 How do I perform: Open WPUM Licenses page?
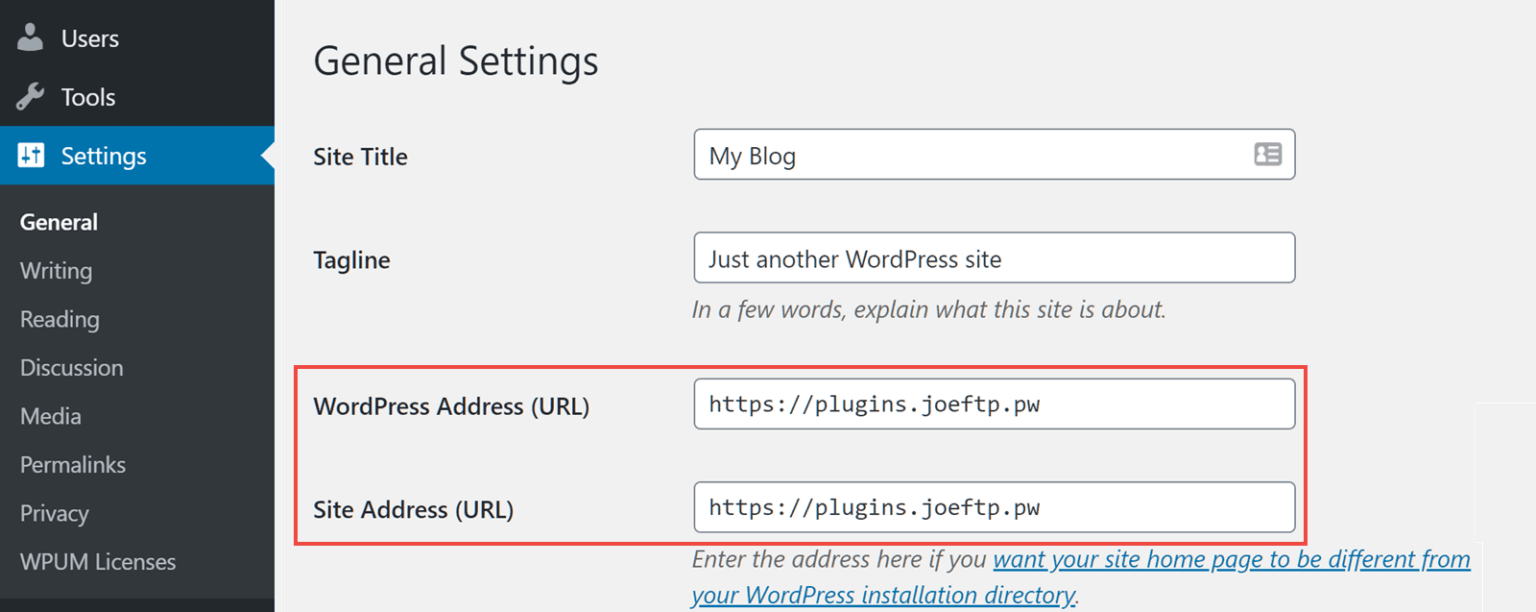[x=98, y=562]
